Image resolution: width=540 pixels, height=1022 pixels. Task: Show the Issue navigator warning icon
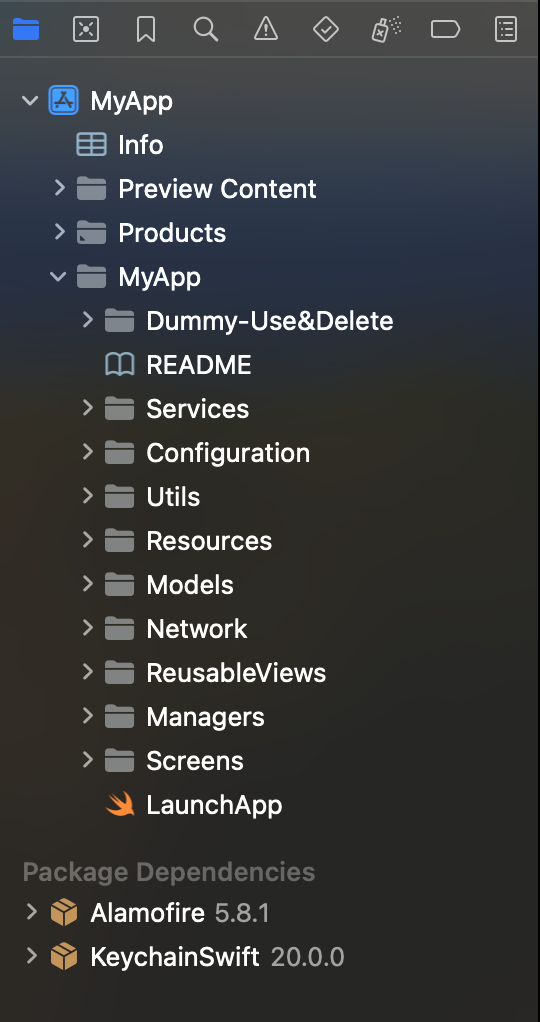coord(266,29)
